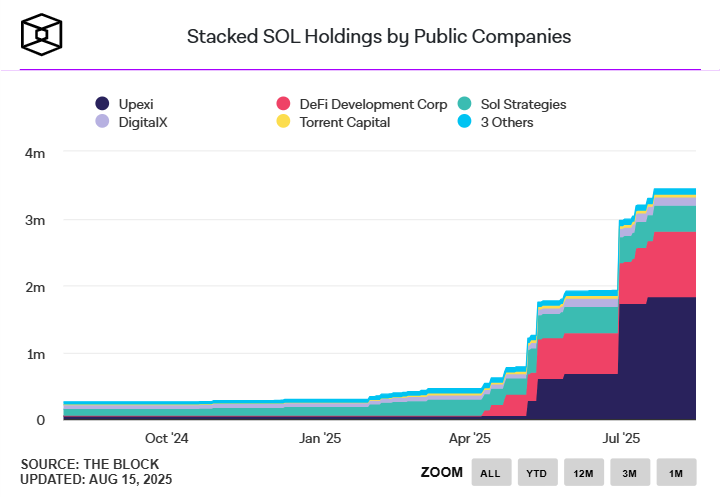This screenshot has width=720, height=497.
Task: Click the chart title text
Action: 379,36
